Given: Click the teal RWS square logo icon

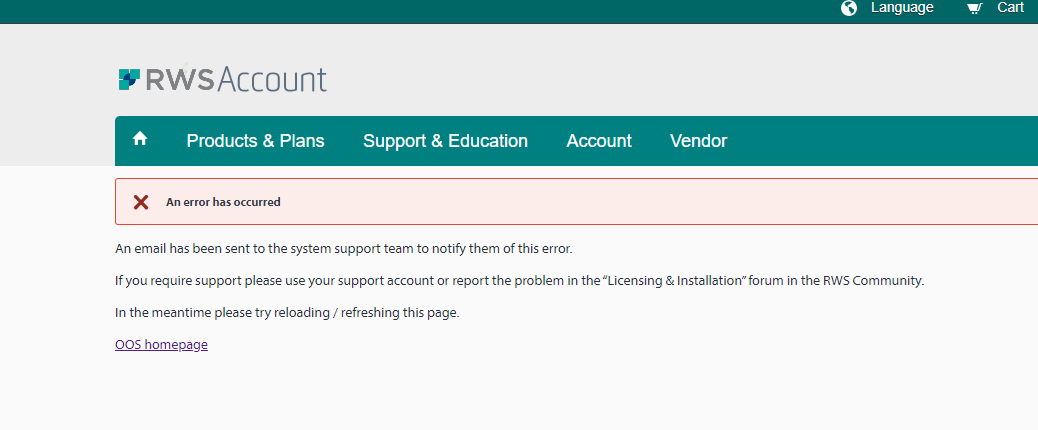Looking at the screenshot, I should tap(129, 79).
